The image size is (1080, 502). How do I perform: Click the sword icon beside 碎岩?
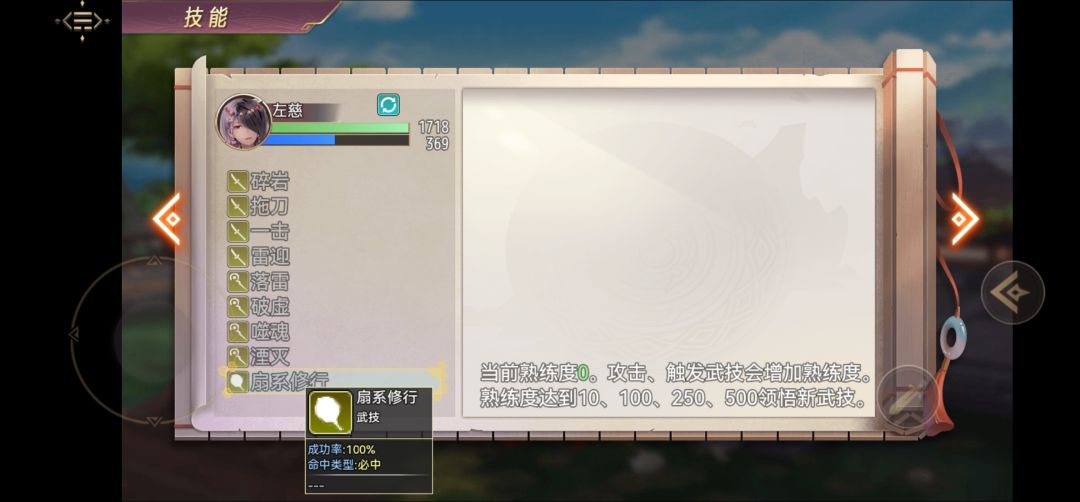point(238,182)
